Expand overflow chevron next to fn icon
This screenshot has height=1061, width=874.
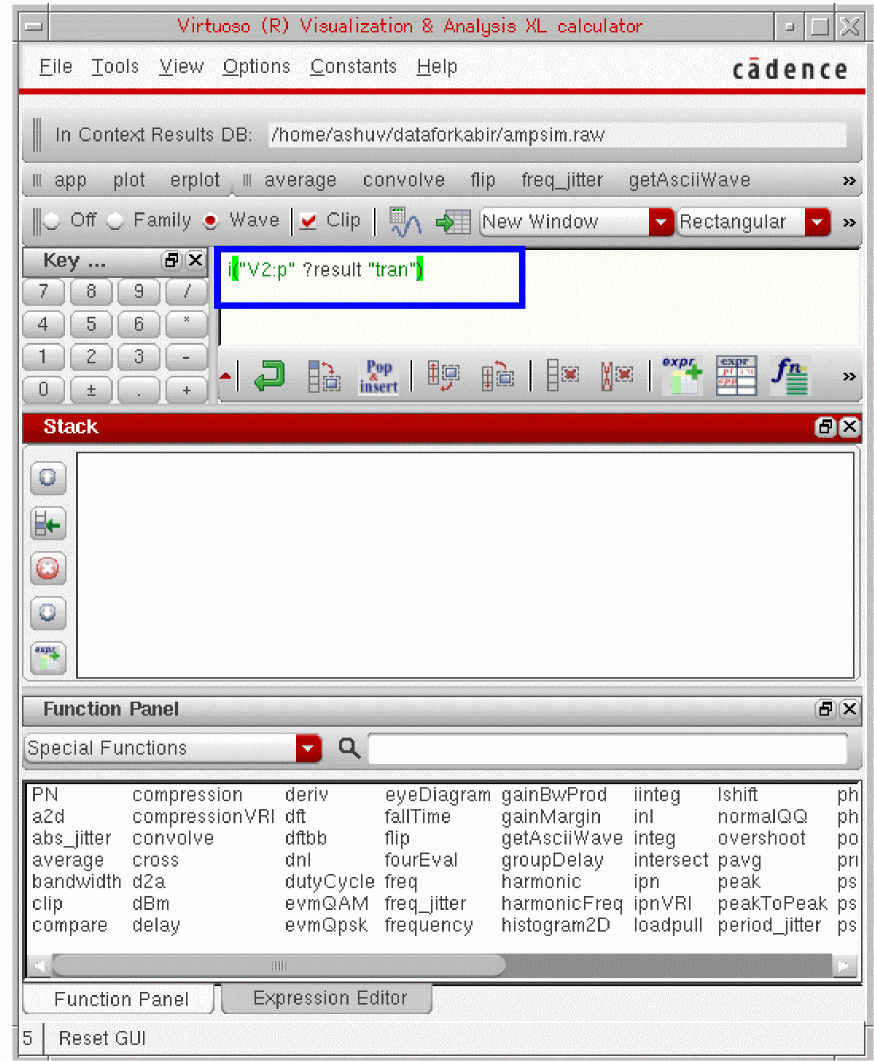[849, 377]
